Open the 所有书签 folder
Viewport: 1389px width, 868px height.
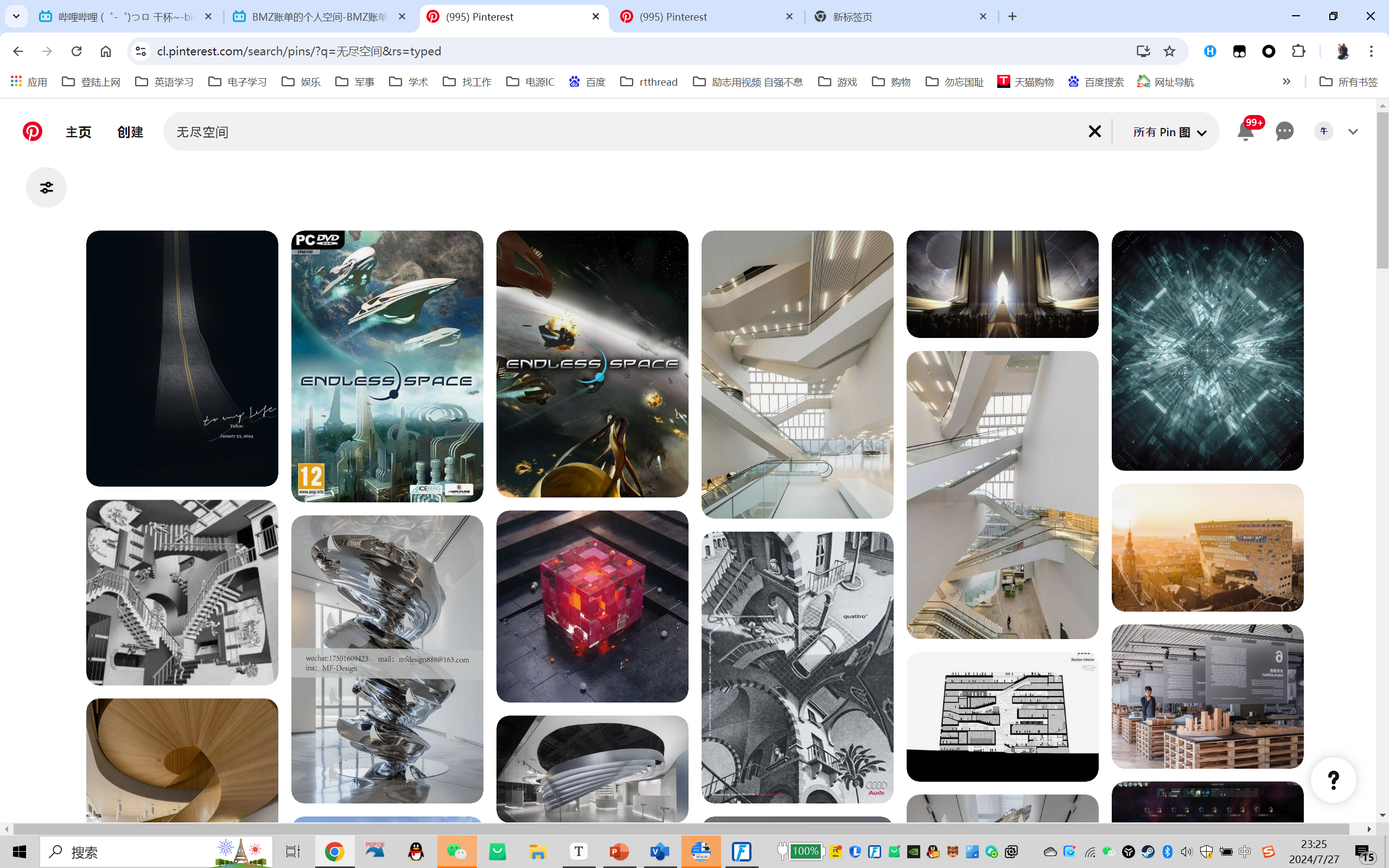click(x=1348, y=81)
